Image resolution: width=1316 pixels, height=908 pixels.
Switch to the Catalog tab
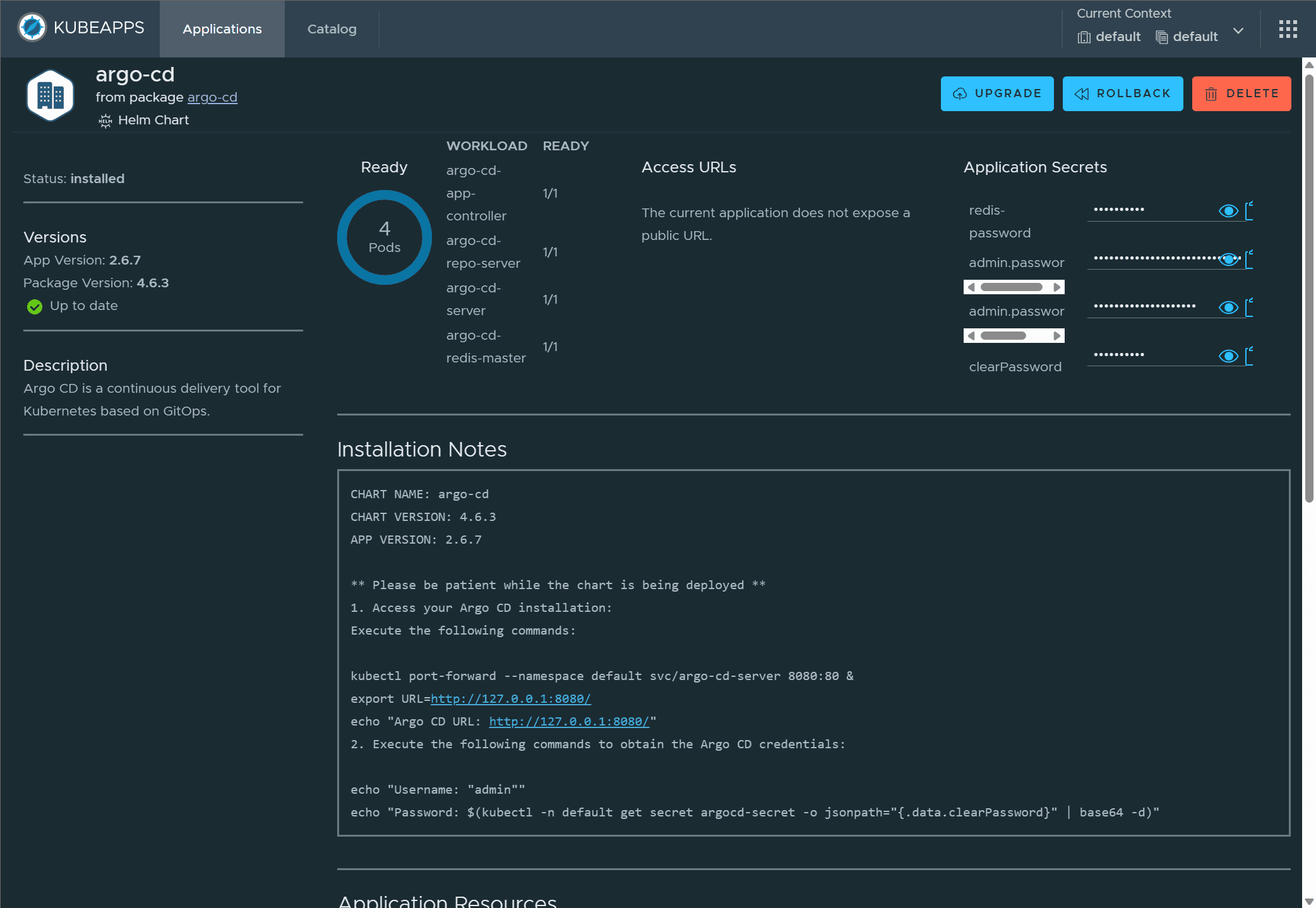pyautogui.click(x=332, y=29)
